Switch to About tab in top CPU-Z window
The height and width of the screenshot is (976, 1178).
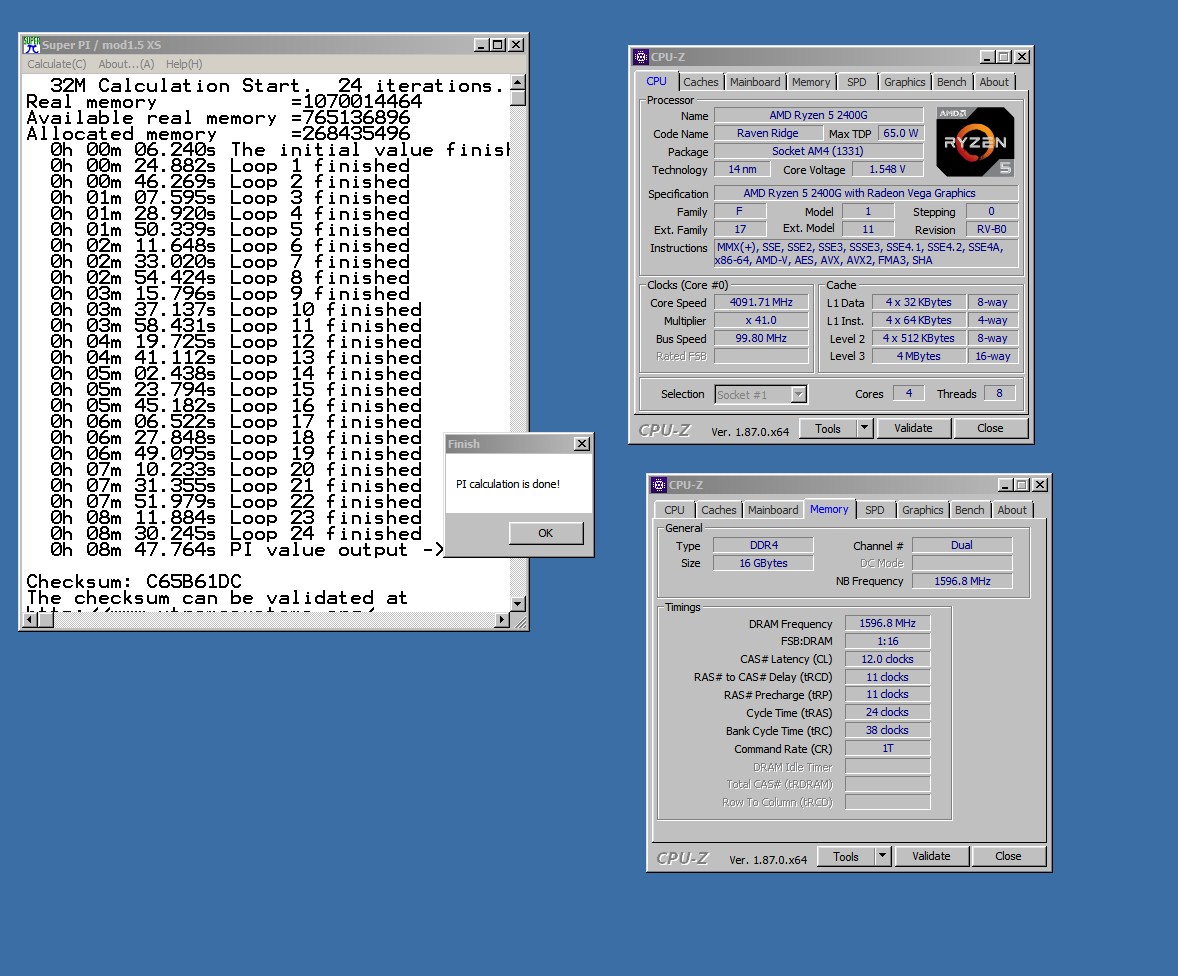click(x=994, y=83)
